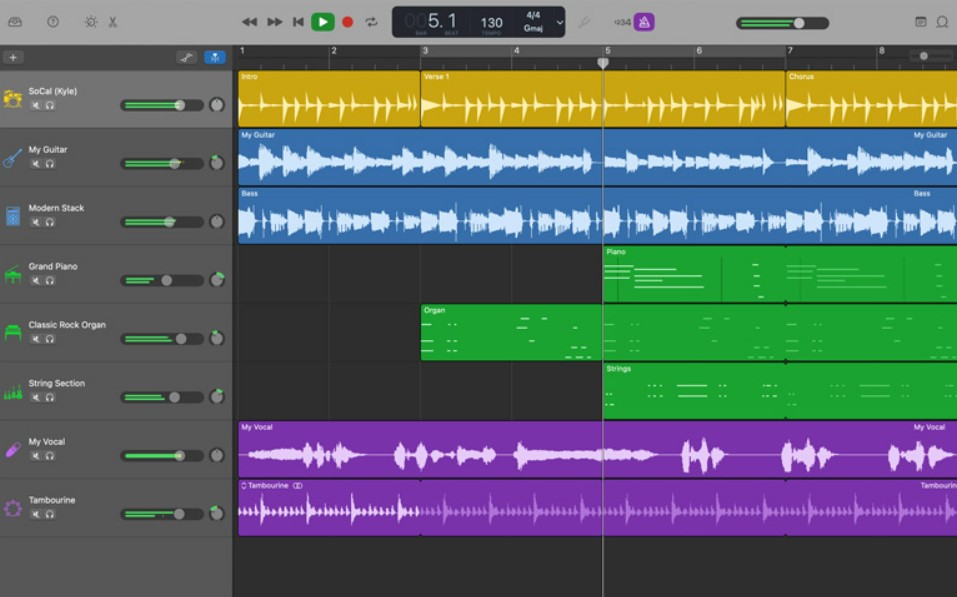Select the My Guitar track icon
The width and height of the screenshot is (957, 597).
click(13, 157)
